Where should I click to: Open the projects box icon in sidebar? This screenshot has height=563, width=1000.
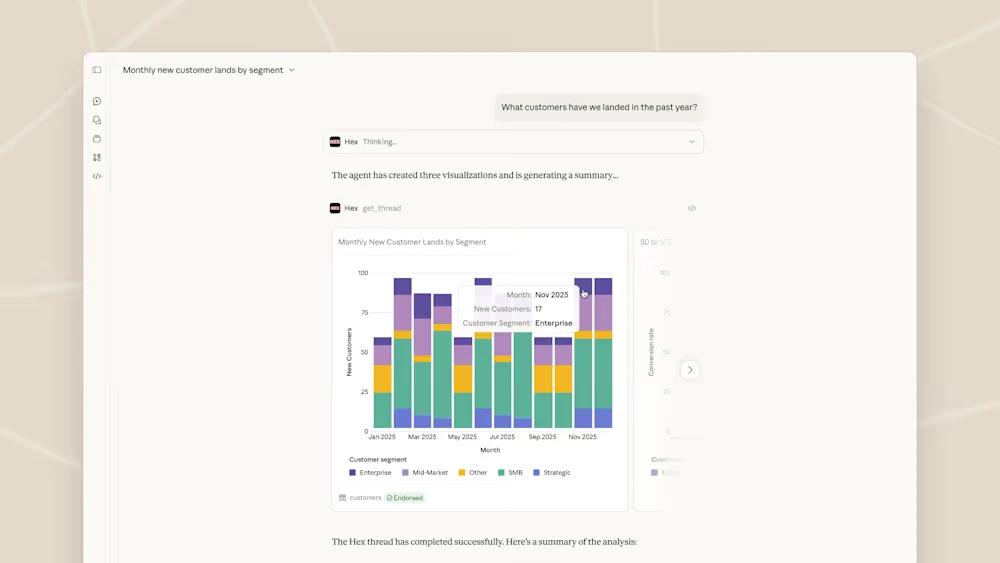pyautogui.click(x=97, y=139)
